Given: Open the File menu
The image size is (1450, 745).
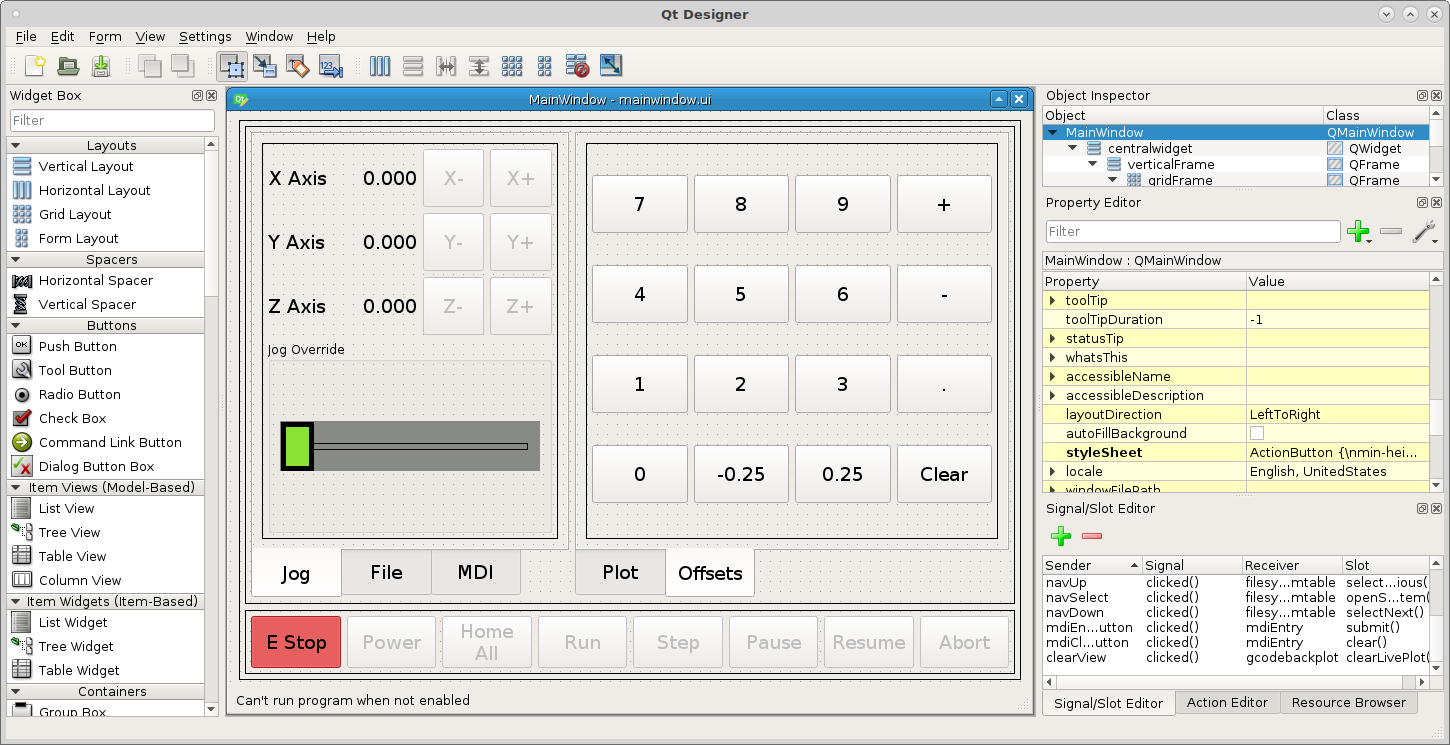Looking at the screenshot, I should (x=26, y=36).
